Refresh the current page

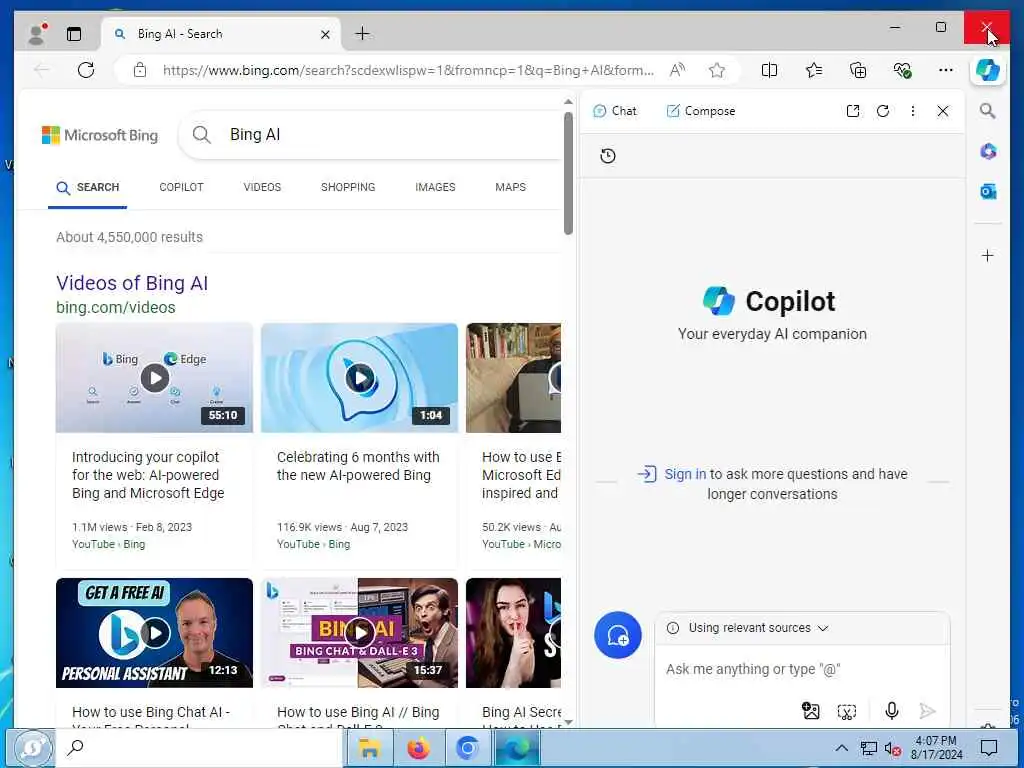click(86, 70)
